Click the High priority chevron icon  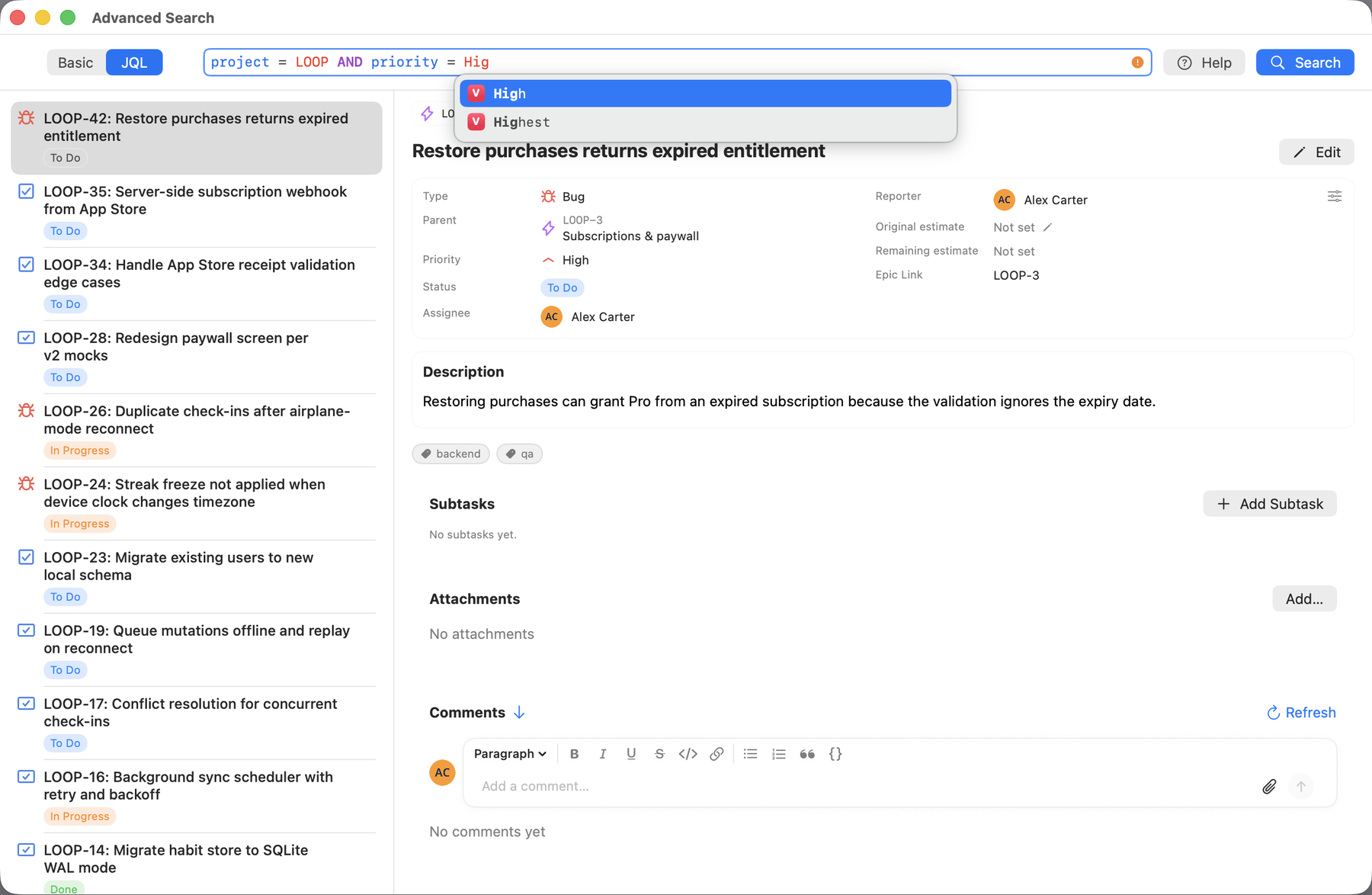[x=548, y=260]
